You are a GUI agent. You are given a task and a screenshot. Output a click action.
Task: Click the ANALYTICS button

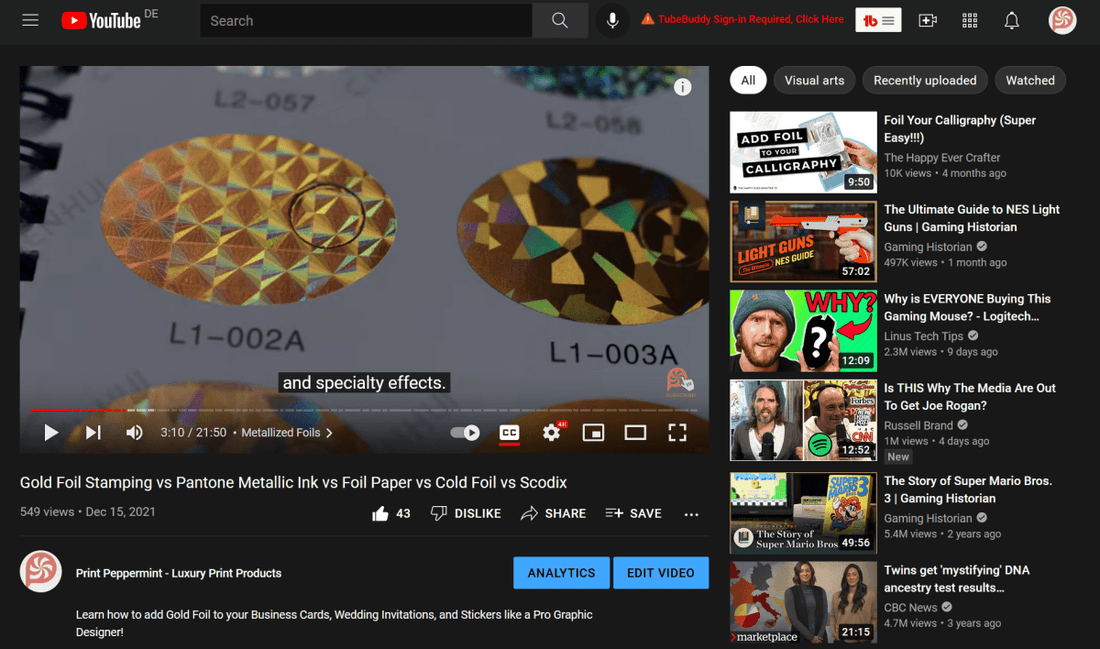pos(561,573)
